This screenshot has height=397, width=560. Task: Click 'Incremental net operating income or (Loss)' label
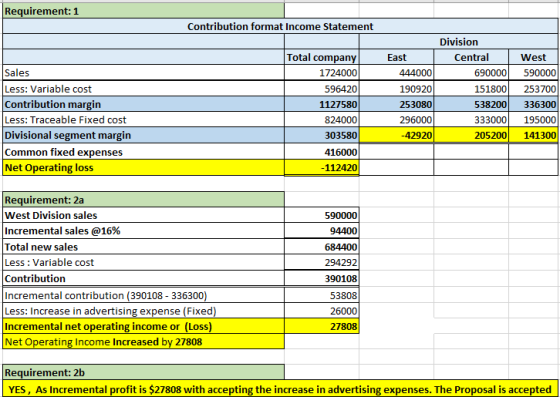point(144,326)
